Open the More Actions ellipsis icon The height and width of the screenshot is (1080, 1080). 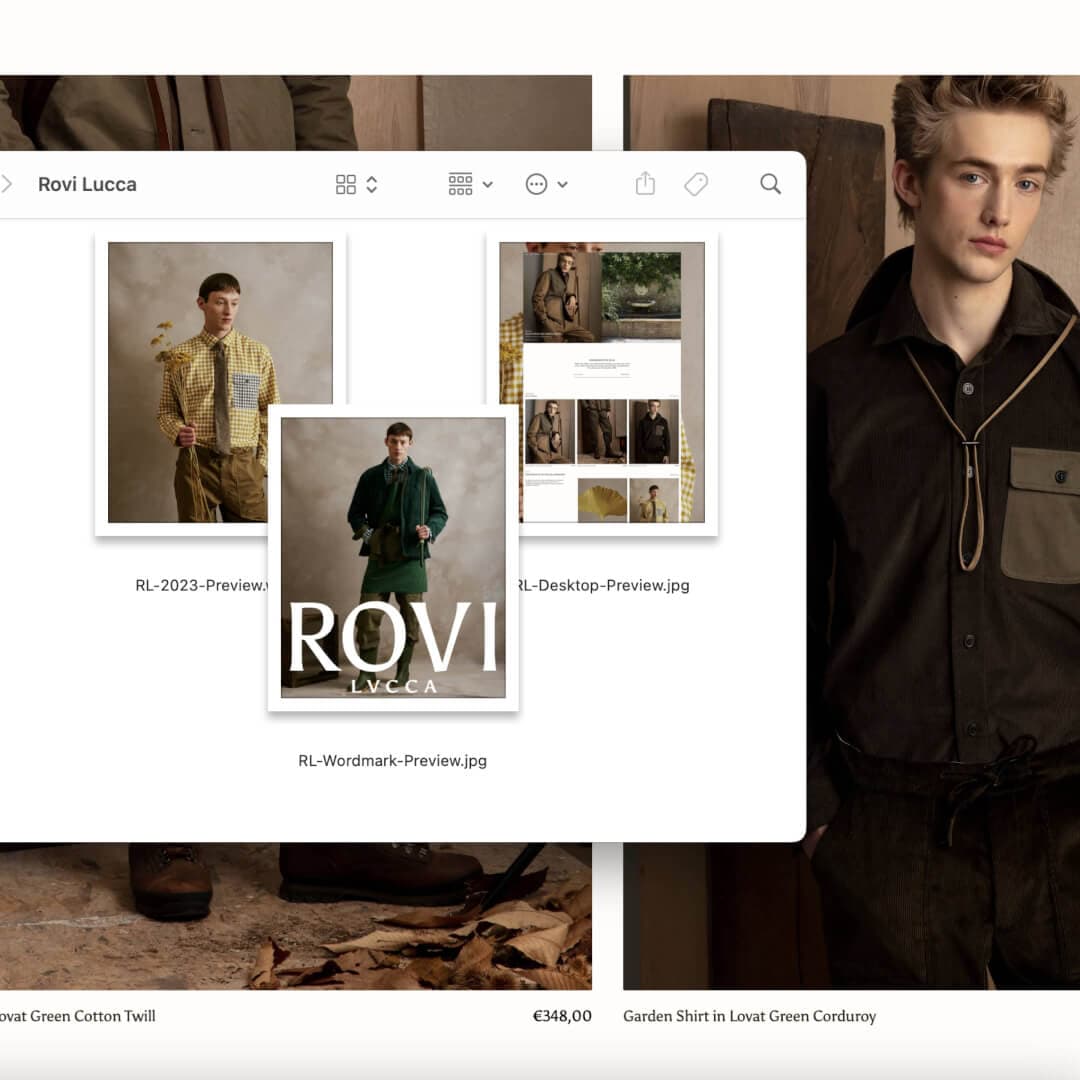click(536, 184)
